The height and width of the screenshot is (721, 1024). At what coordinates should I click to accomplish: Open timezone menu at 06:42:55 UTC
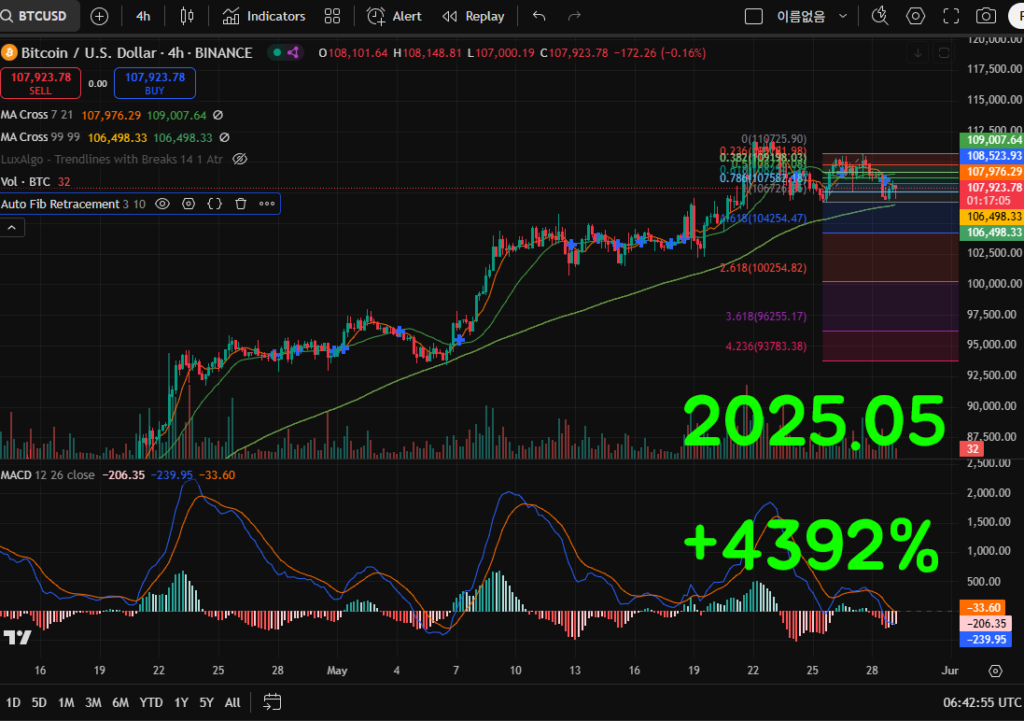pos(982,703)
